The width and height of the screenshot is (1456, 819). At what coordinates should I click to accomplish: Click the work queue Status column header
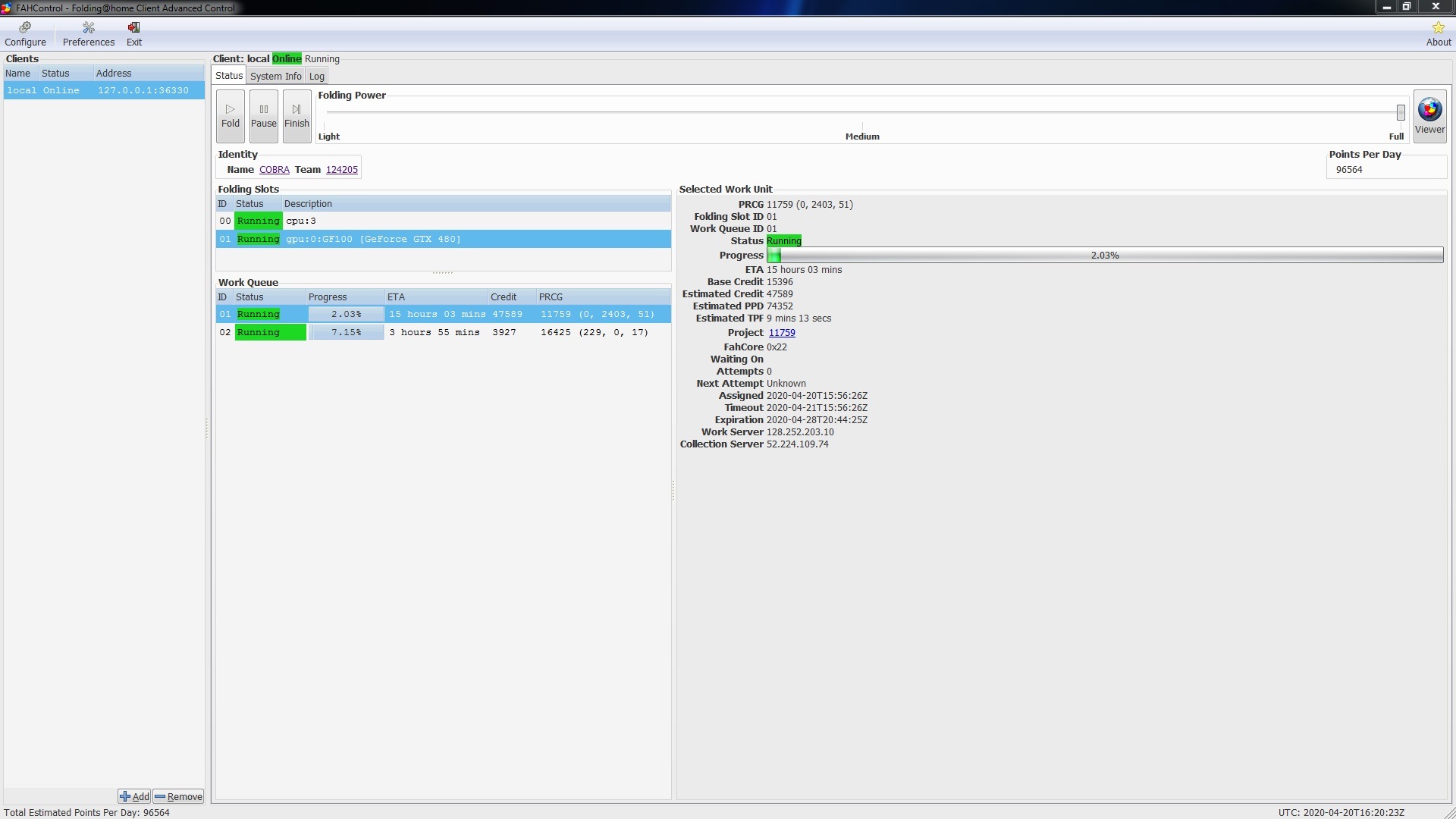(269, 297)
